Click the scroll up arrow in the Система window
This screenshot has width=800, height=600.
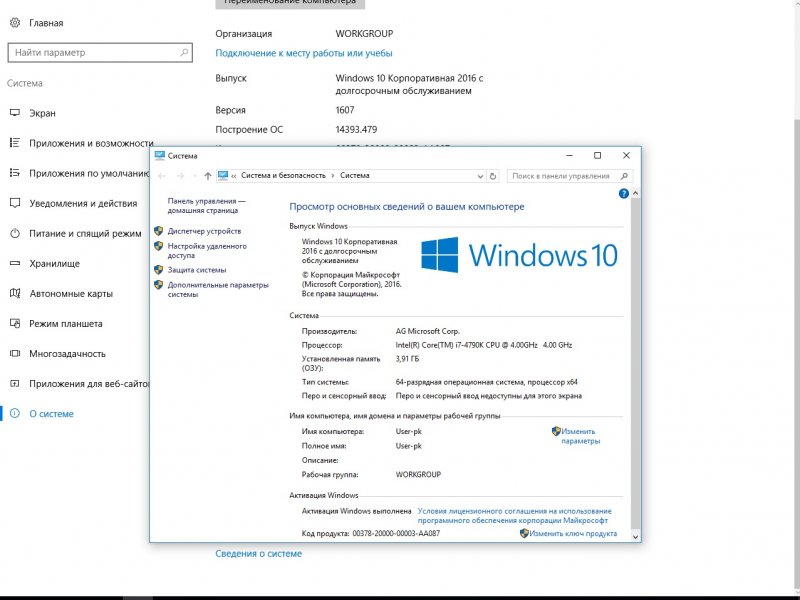click(635, 193)
